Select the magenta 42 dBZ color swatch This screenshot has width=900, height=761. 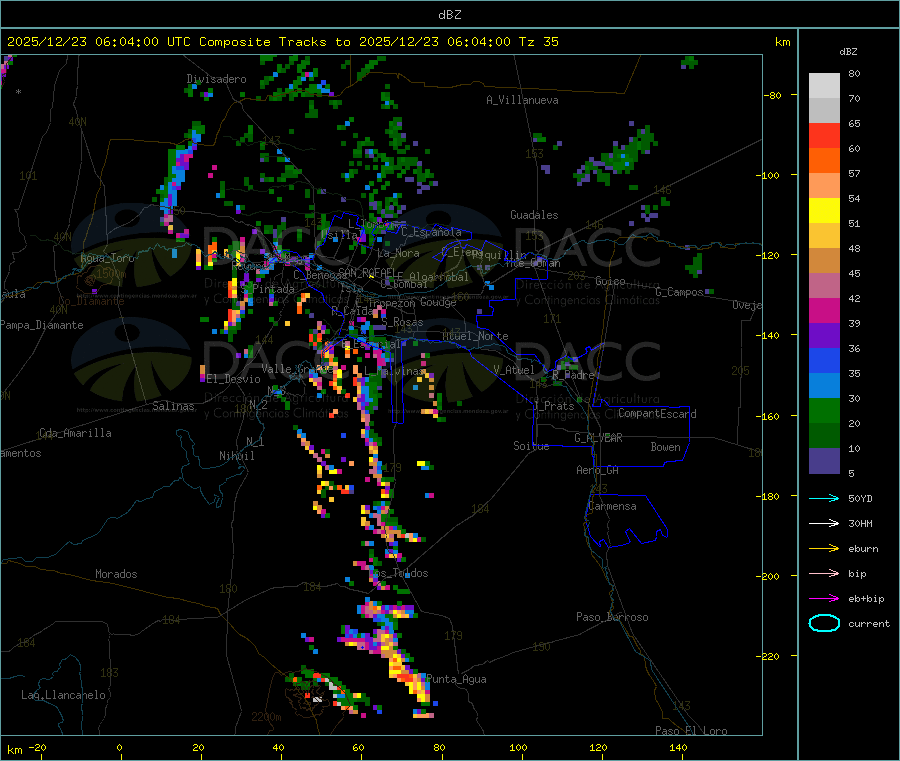coord(824,311)
